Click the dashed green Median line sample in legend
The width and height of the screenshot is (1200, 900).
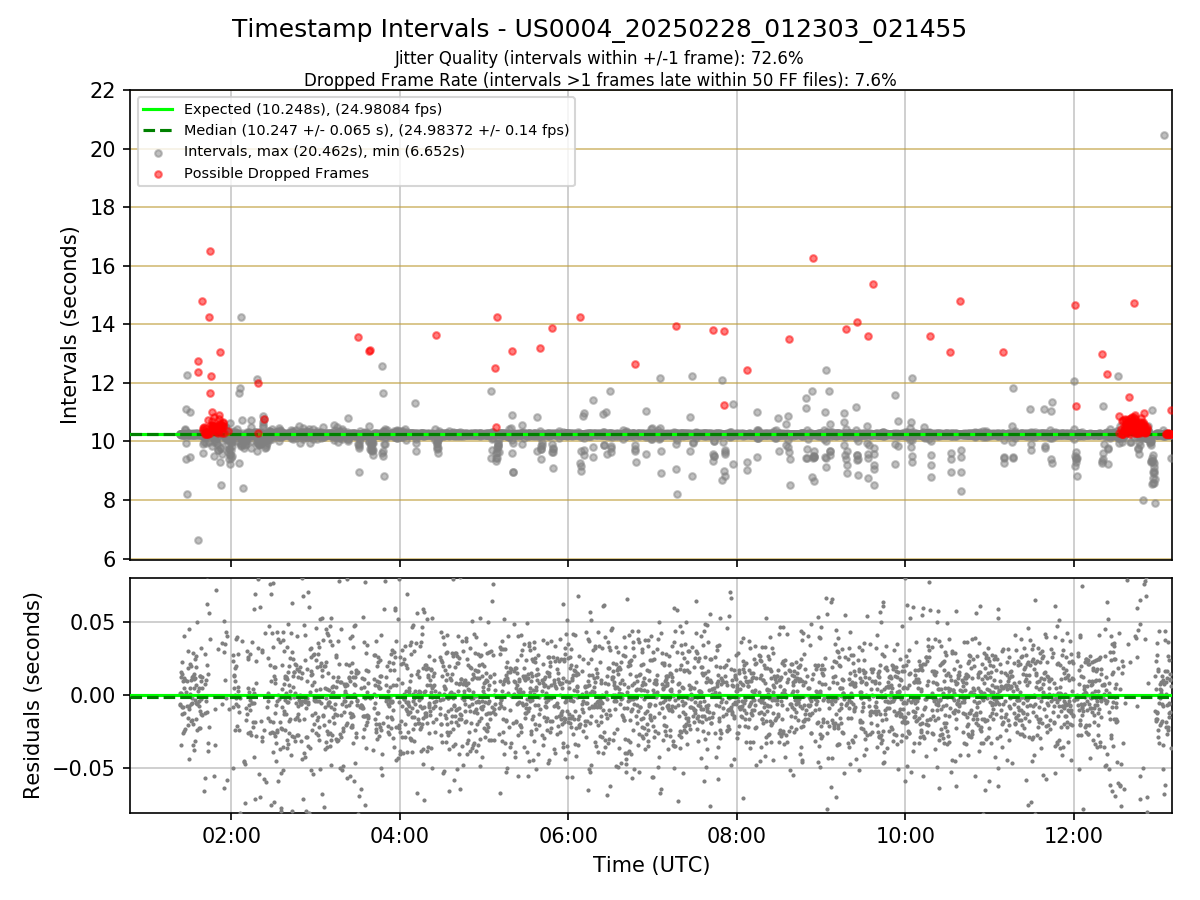coord(160,130)
